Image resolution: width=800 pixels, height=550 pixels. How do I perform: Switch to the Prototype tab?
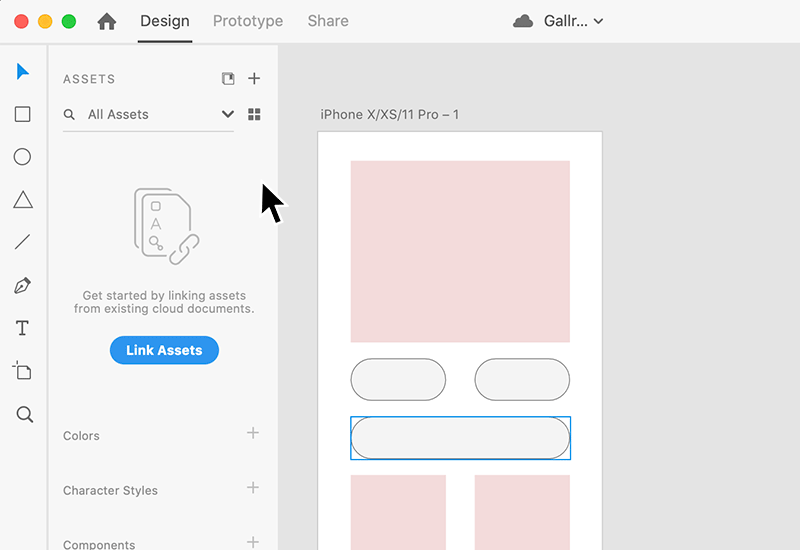click(248, 21)
